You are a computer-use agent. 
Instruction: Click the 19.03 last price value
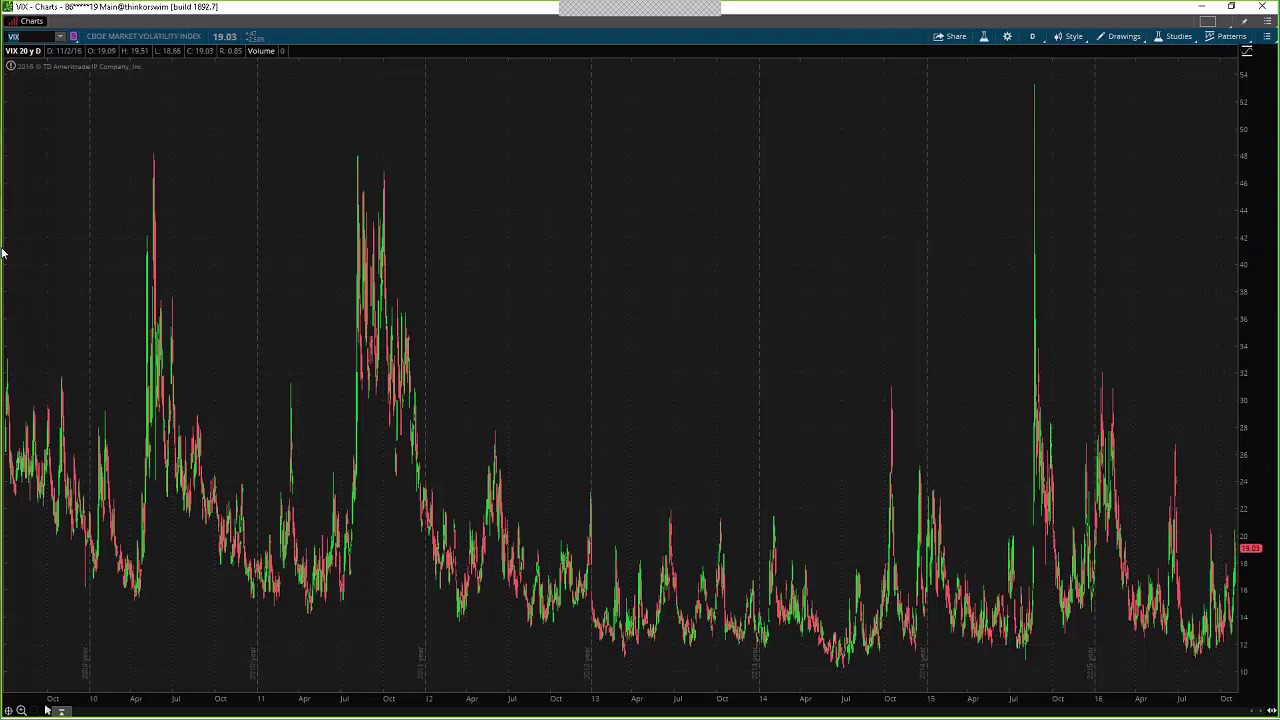pos(224,37)
